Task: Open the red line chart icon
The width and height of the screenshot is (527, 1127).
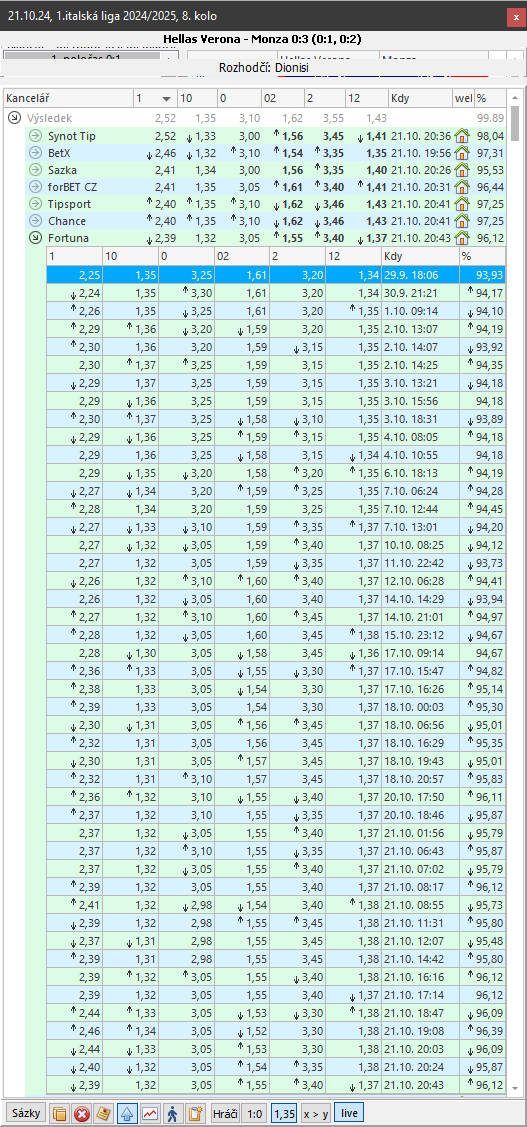Action: (x=150, y=1113)
